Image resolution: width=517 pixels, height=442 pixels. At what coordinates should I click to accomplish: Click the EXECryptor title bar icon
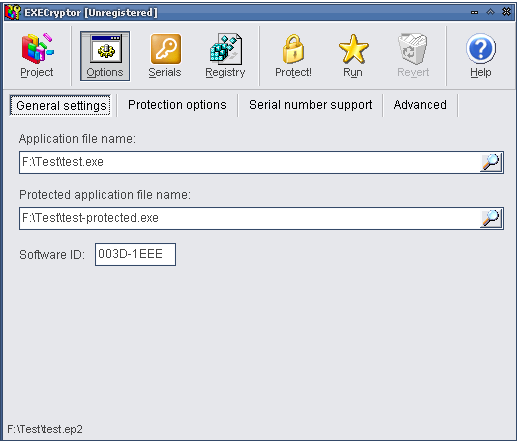point(13,12)
